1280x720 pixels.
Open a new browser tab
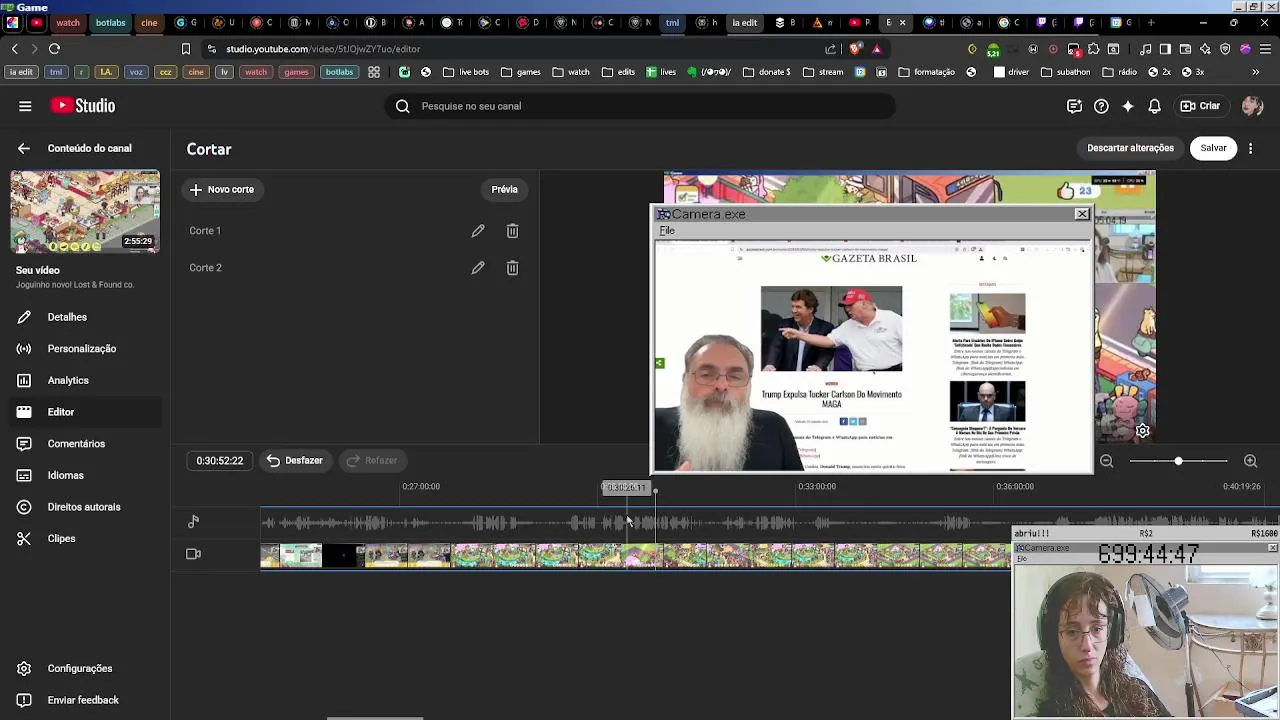point(1151,22)
